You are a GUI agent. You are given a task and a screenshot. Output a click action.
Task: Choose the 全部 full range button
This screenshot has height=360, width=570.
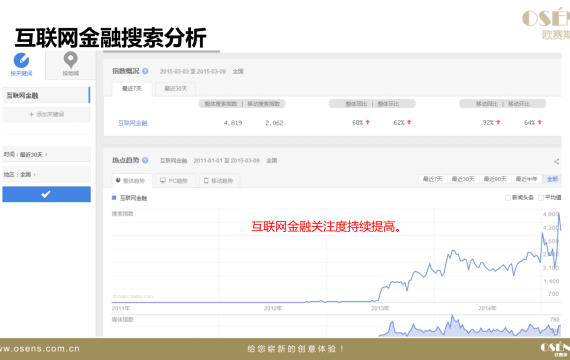pos(552,179)
